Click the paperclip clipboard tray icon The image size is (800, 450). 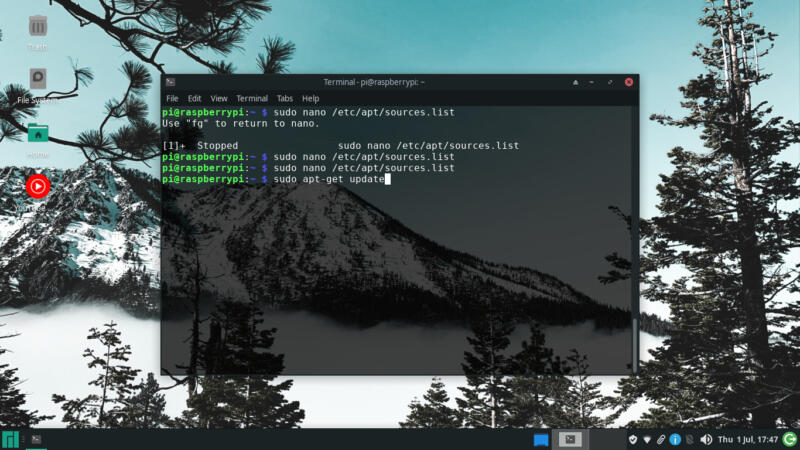661,439
